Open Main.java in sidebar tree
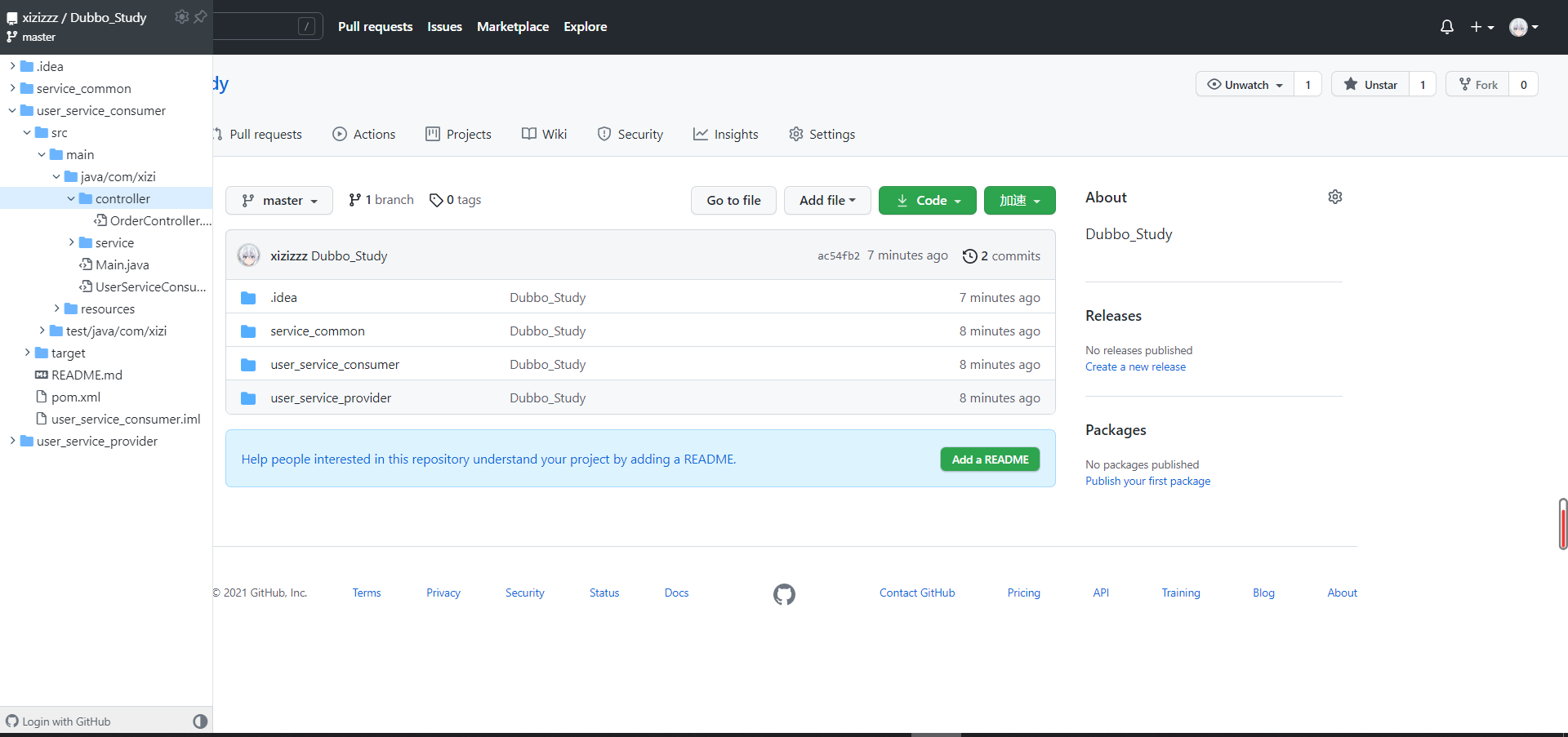This screenshot has height=737, width=1568. (114, 264)
